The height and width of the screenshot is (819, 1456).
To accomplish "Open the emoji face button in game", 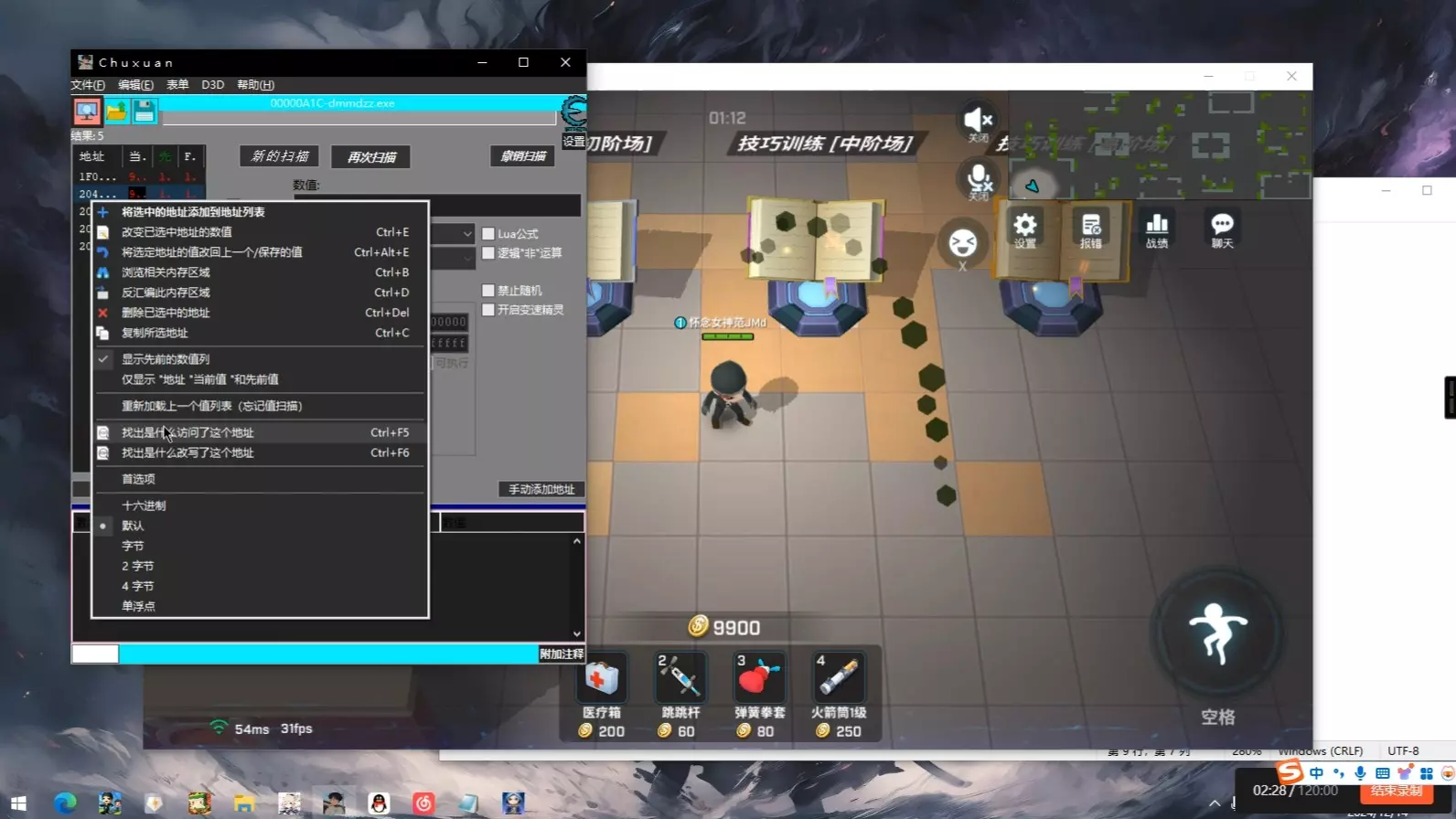I will [x=961, y=243].
